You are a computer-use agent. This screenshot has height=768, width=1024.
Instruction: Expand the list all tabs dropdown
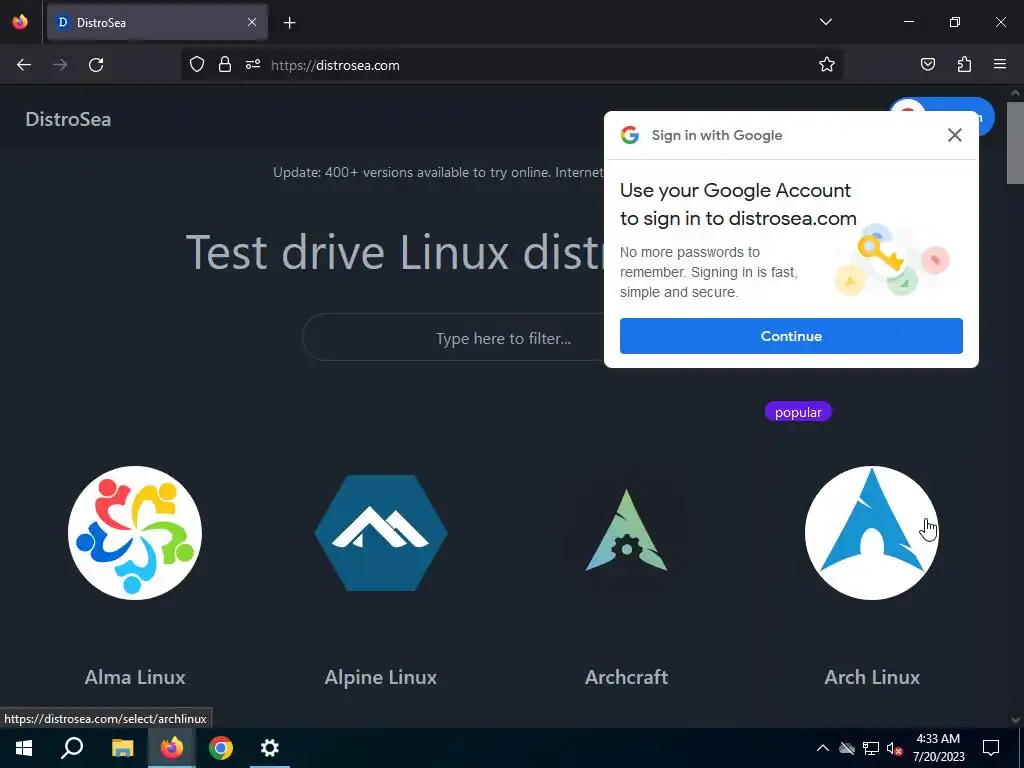[825, 22]
